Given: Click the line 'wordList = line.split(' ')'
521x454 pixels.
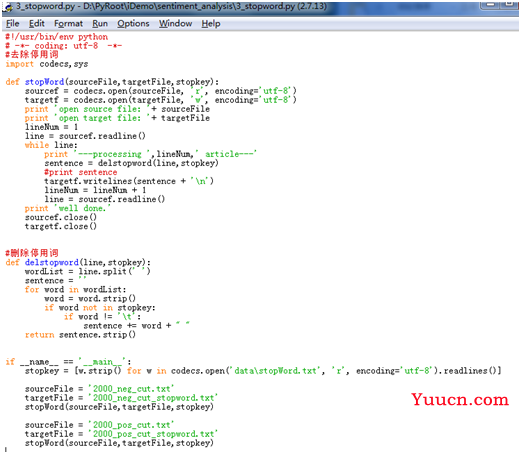Looking at the screenshot, I should (x=88, y=271).
